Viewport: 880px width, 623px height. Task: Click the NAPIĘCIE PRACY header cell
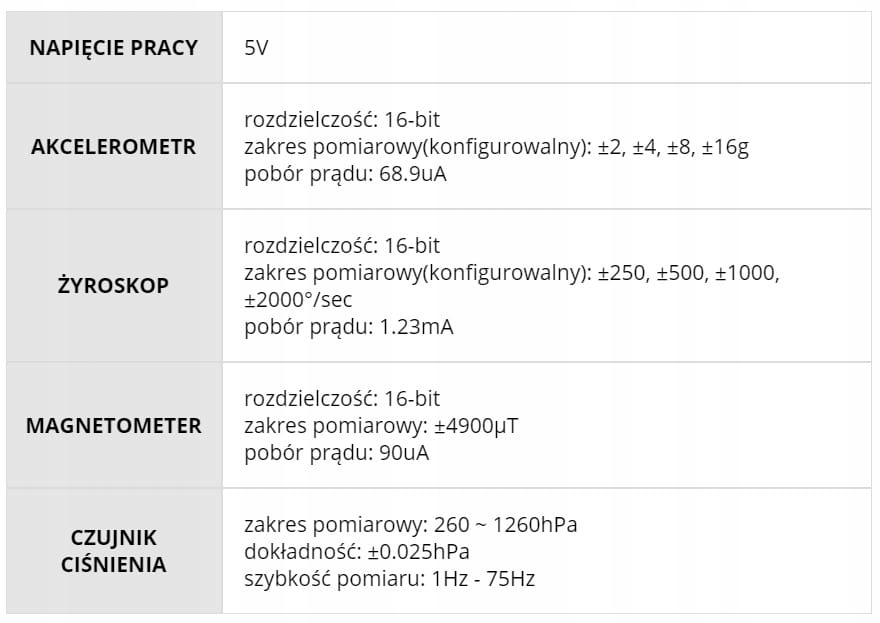coord(113,48)
